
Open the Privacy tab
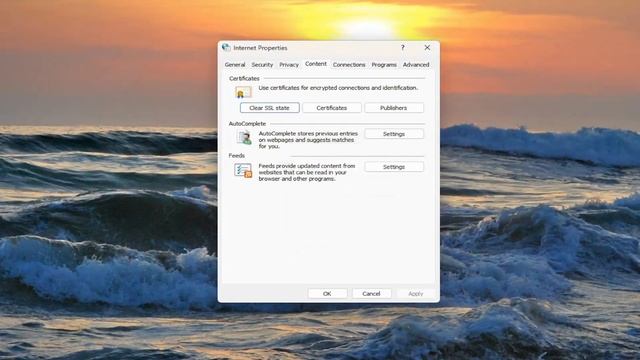click(x=289, y=64)
